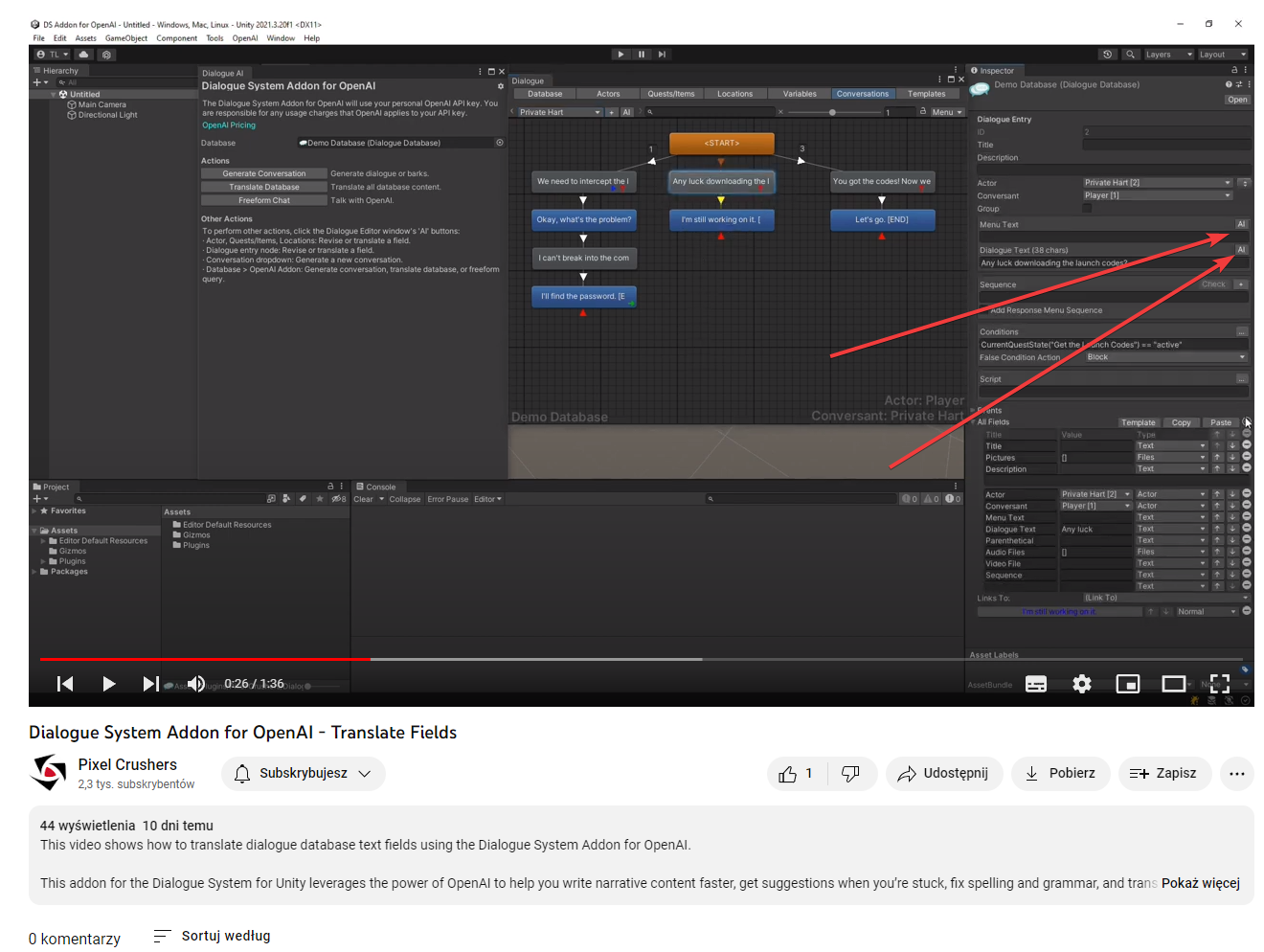Switch to the Actors tab

pyautogui.click(x=608, y=94)
